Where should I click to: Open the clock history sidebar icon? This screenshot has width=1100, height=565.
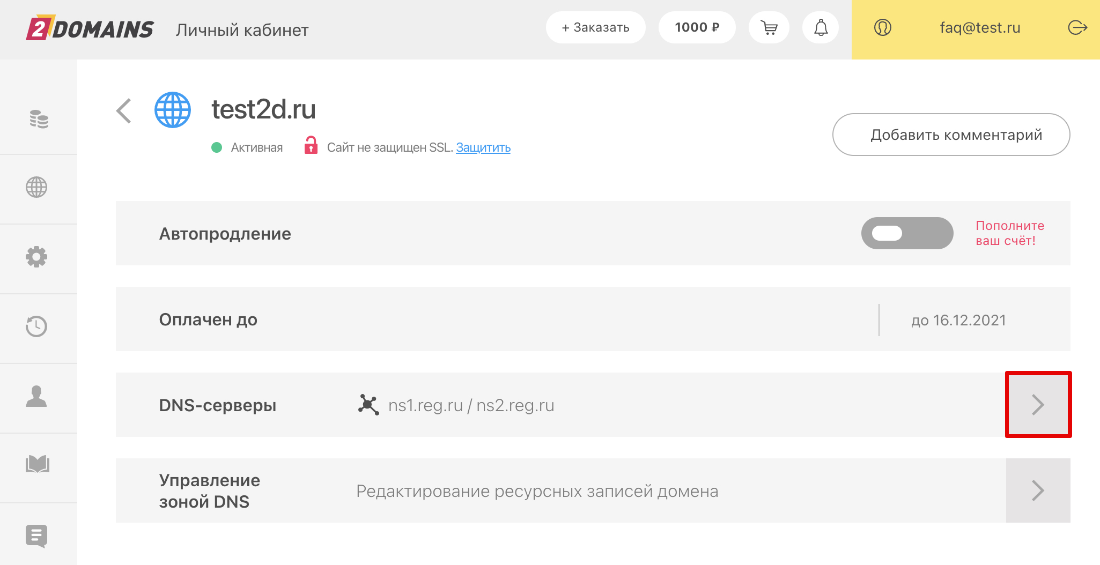click(x=37, y=326)
